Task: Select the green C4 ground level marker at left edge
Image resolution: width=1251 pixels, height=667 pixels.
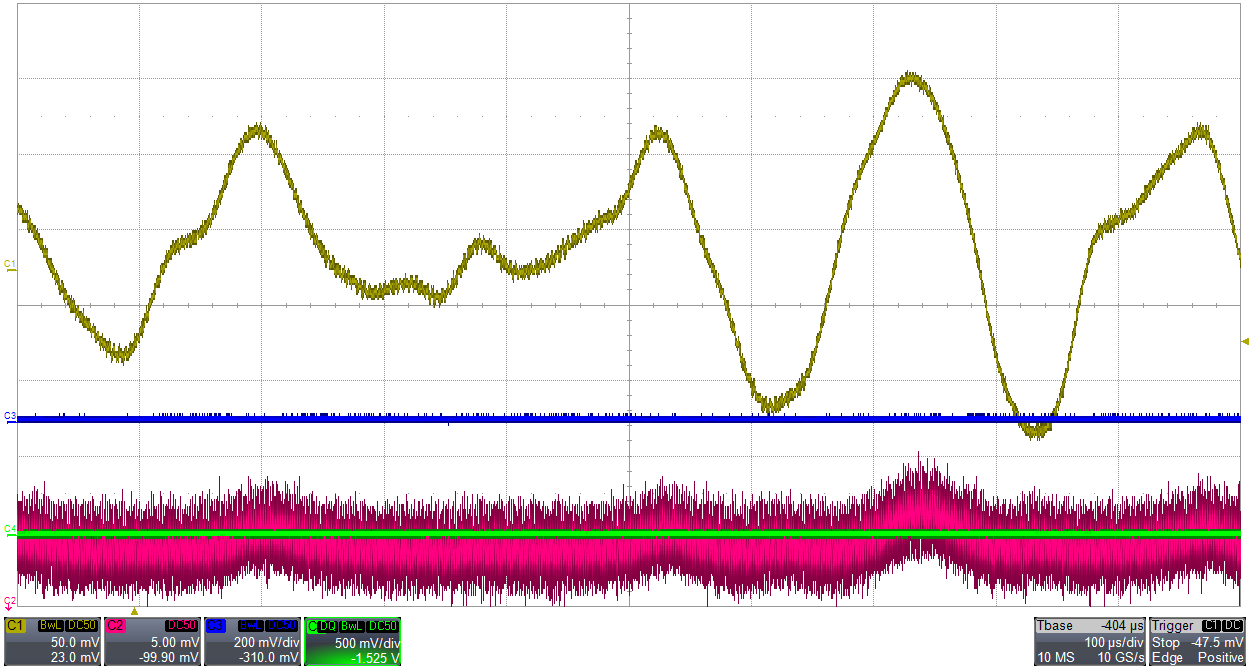Action: click(x=9, y=531)
